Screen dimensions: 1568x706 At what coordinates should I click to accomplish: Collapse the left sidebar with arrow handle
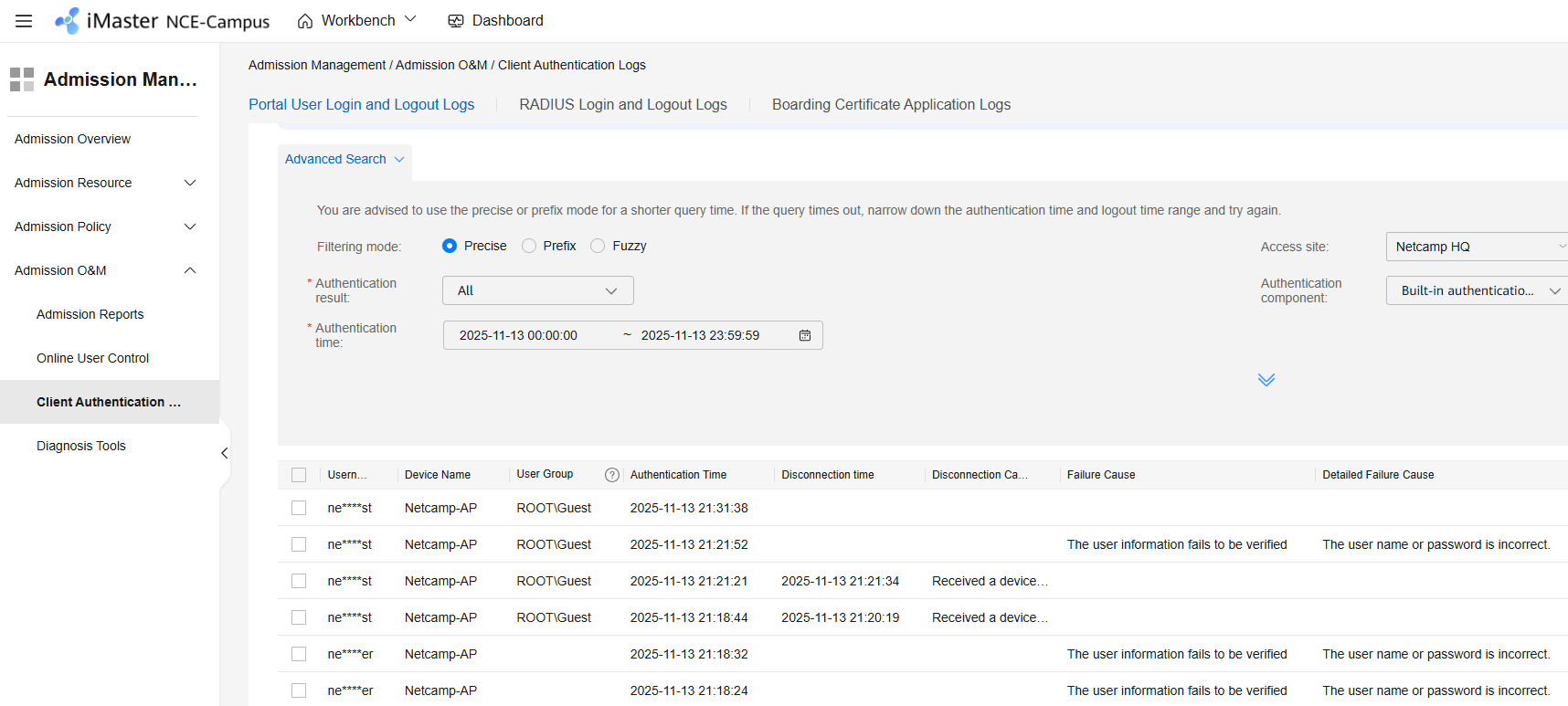(x=225, y=453)
